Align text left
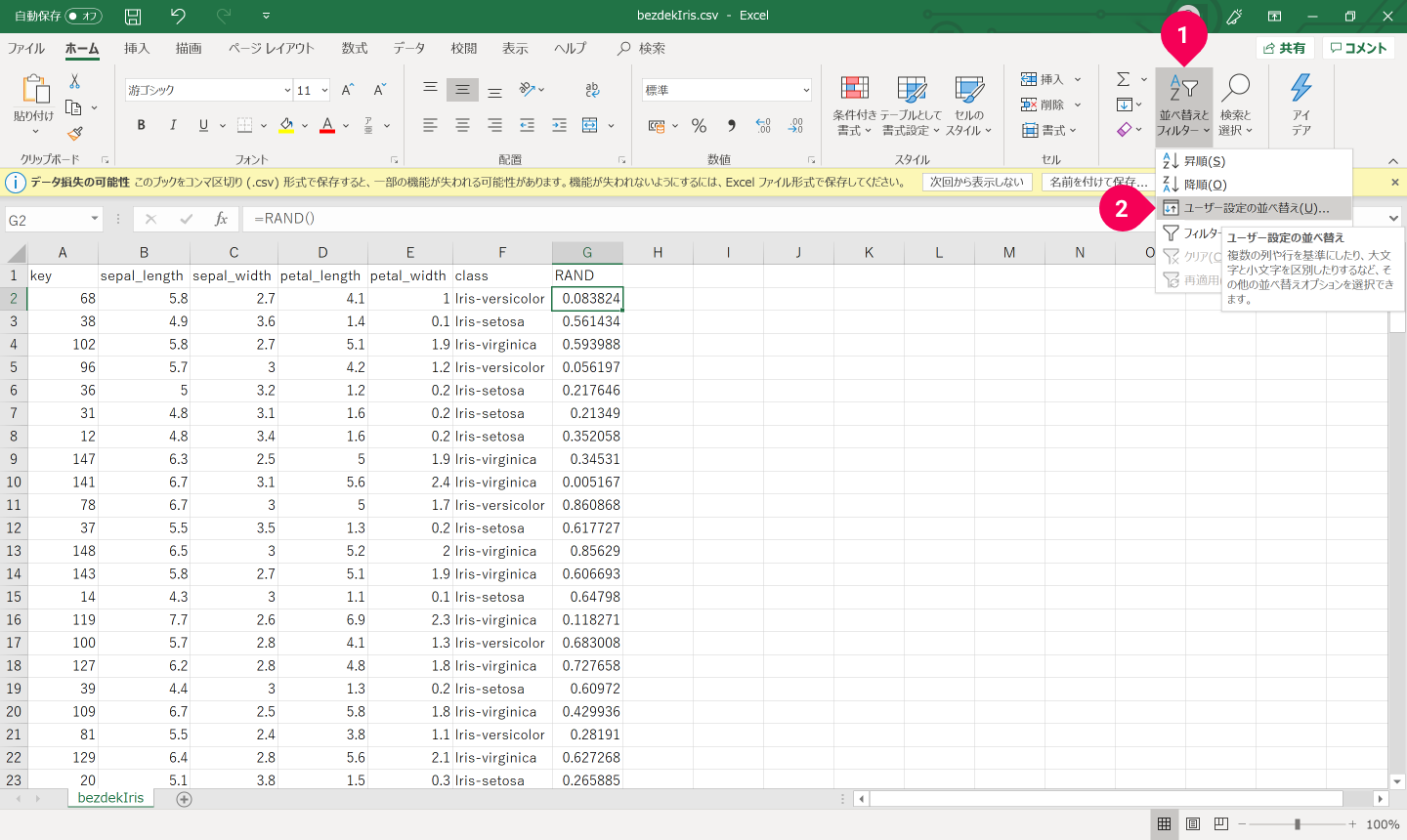 point(430,125)
